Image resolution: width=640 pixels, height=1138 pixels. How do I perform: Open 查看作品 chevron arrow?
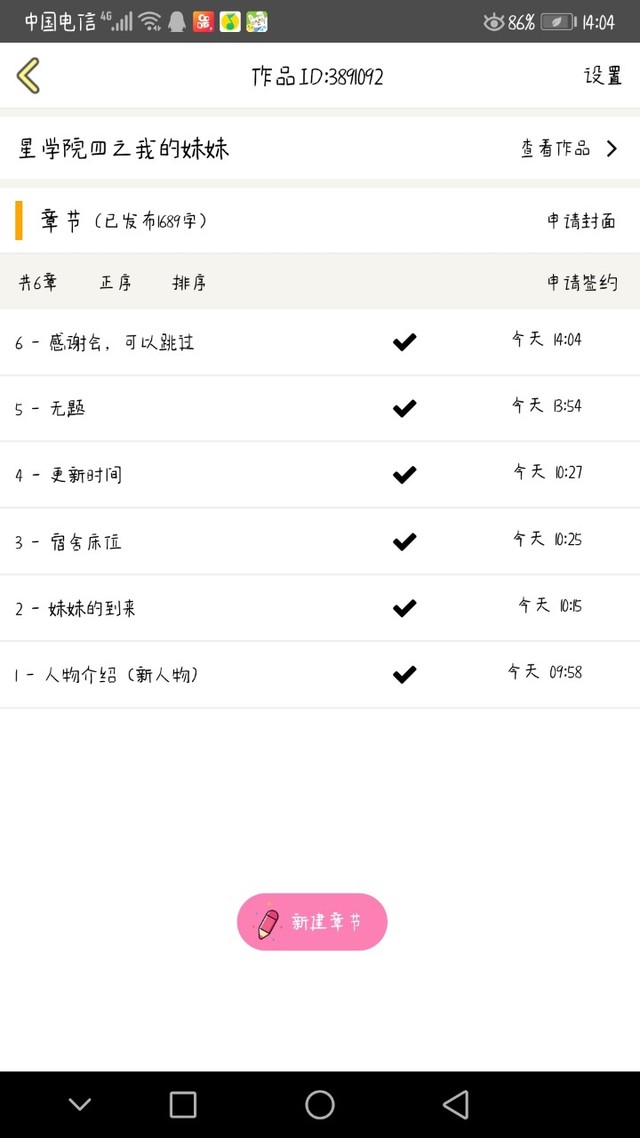coord(612,149)
